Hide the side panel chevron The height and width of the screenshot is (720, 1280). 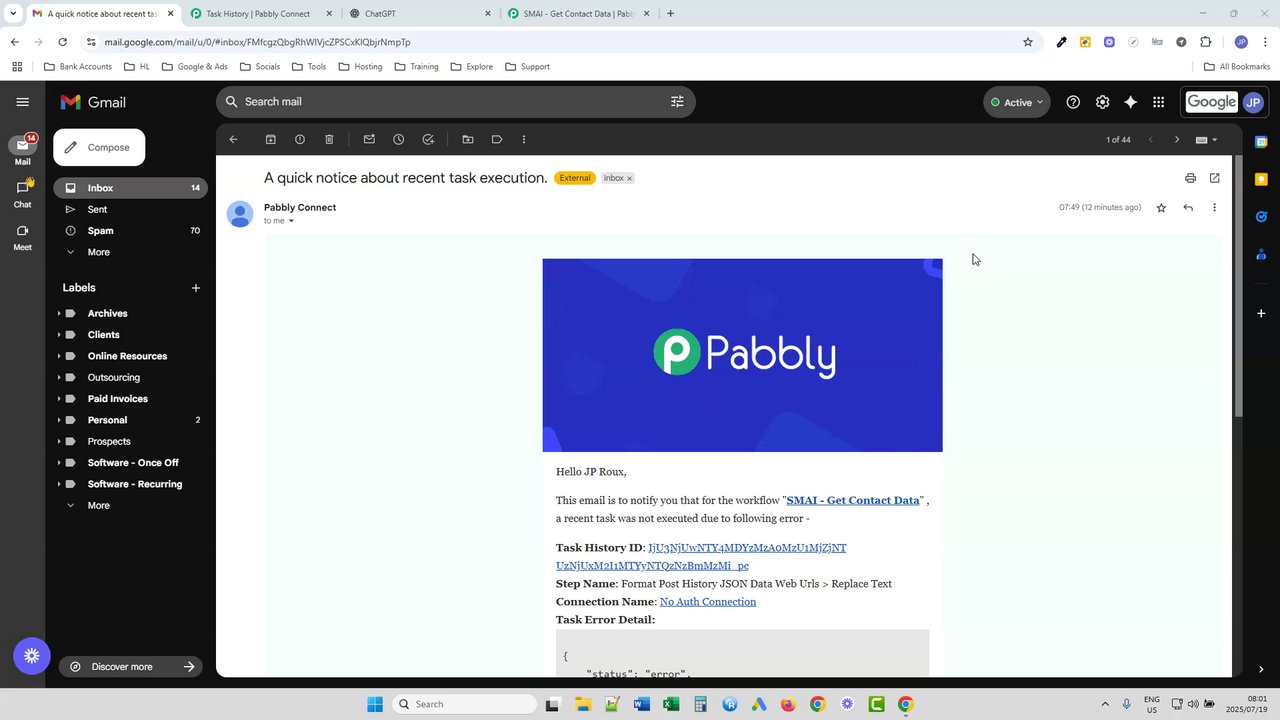click(1261, 669)
